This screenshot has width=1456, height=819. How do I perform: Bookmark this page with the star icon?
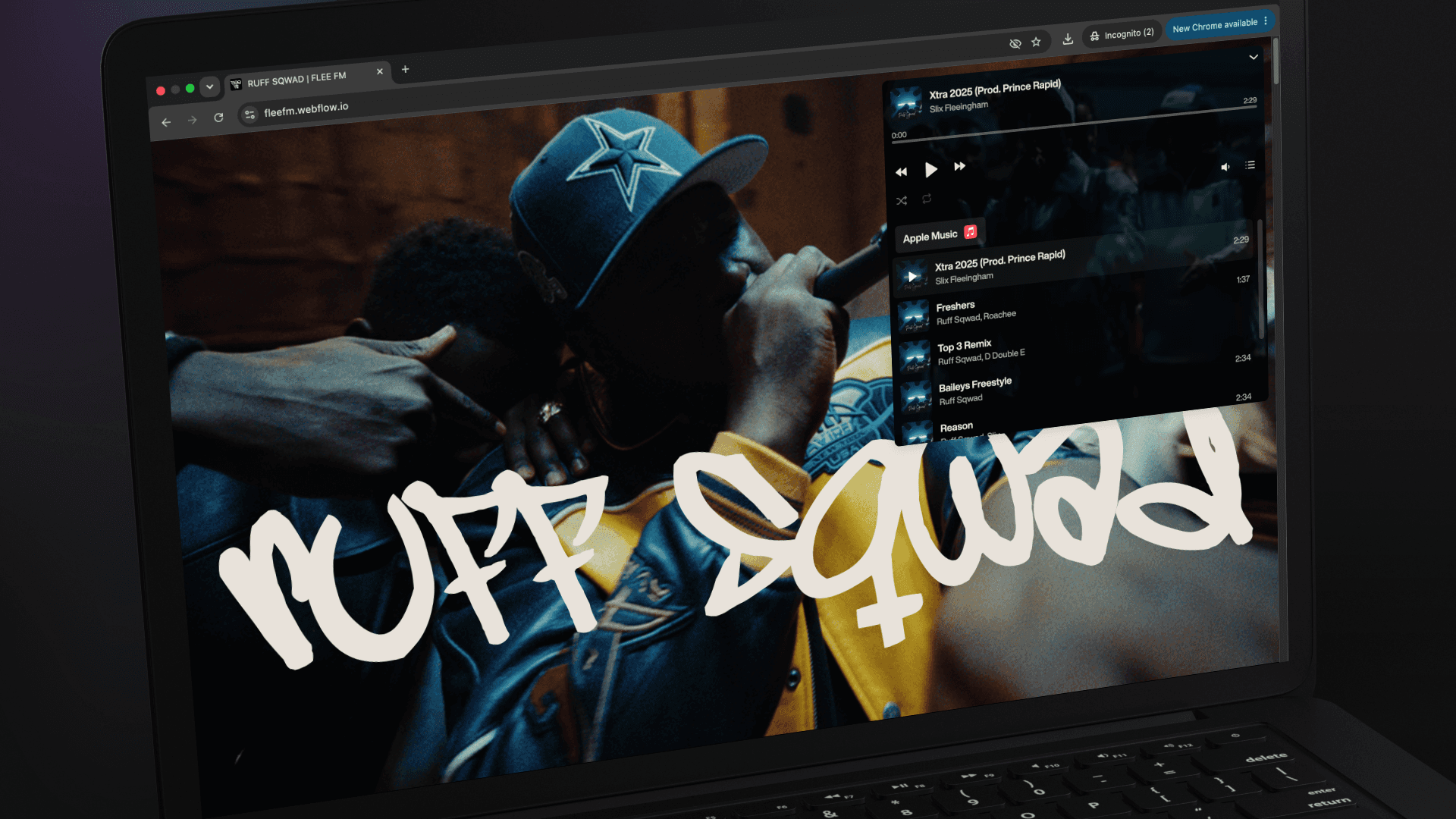pyautogui.click(x=1036, y=42)
